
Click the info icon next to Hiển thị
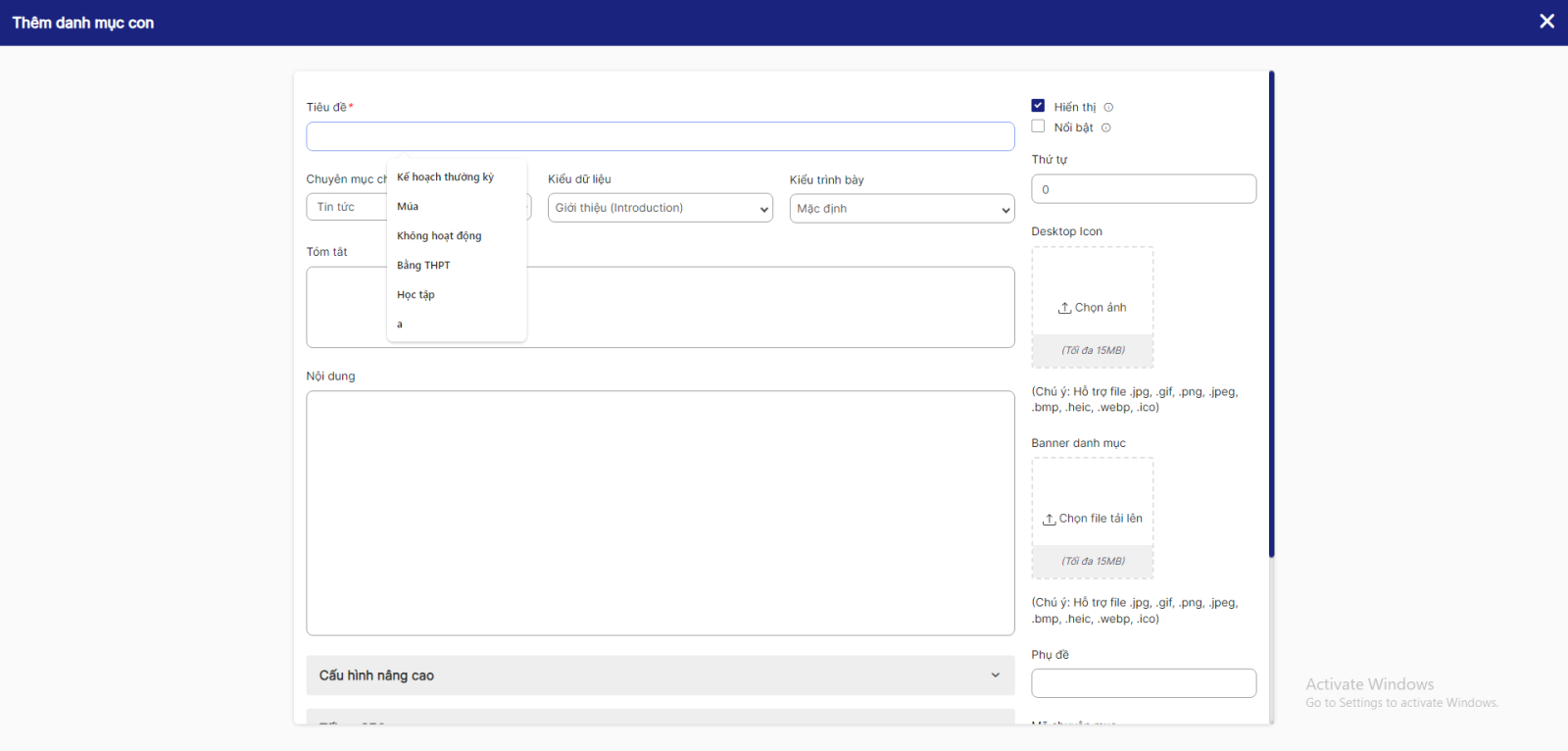coord(1108,108)
